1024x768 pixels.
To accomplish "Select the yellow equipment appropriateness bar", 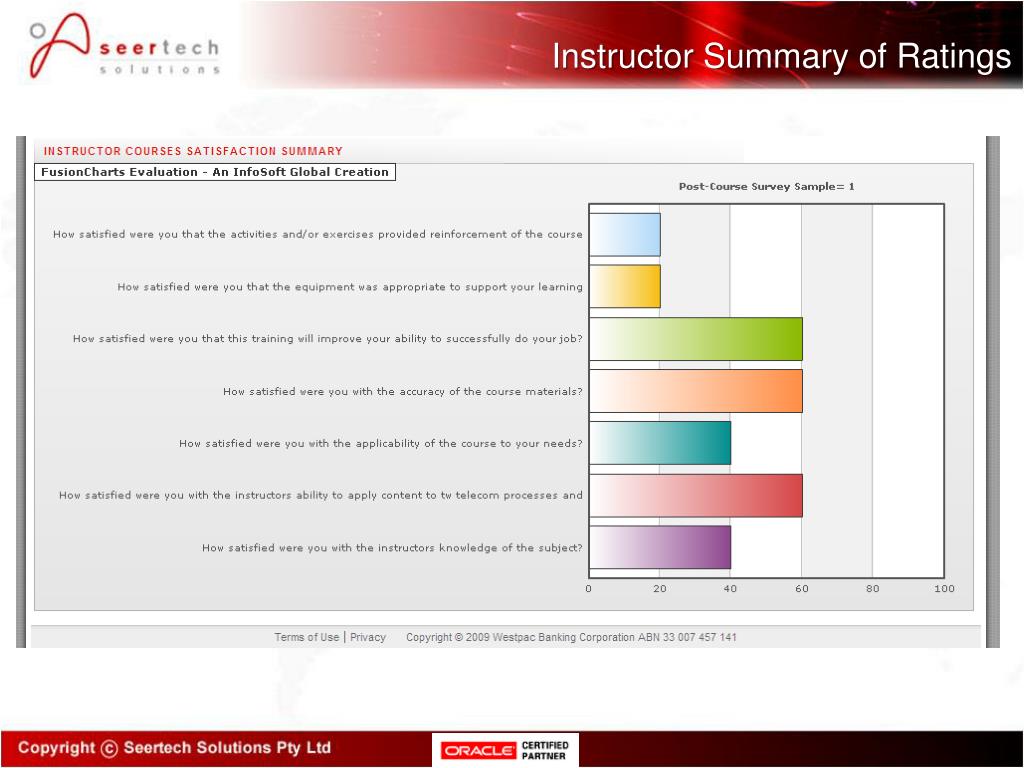I will [x=625, y=286].
